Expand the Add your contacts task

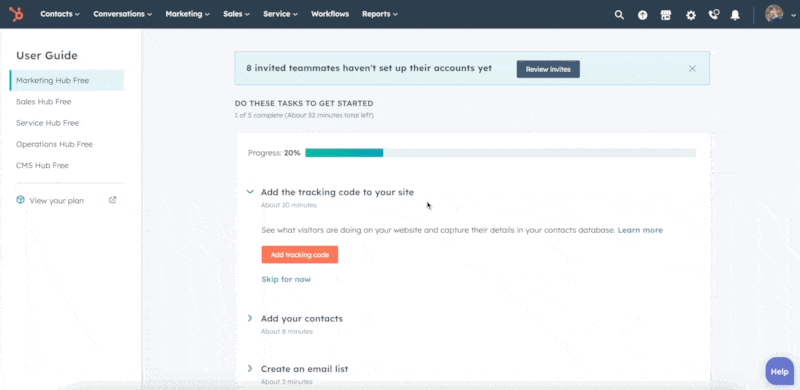click(250, 318)
